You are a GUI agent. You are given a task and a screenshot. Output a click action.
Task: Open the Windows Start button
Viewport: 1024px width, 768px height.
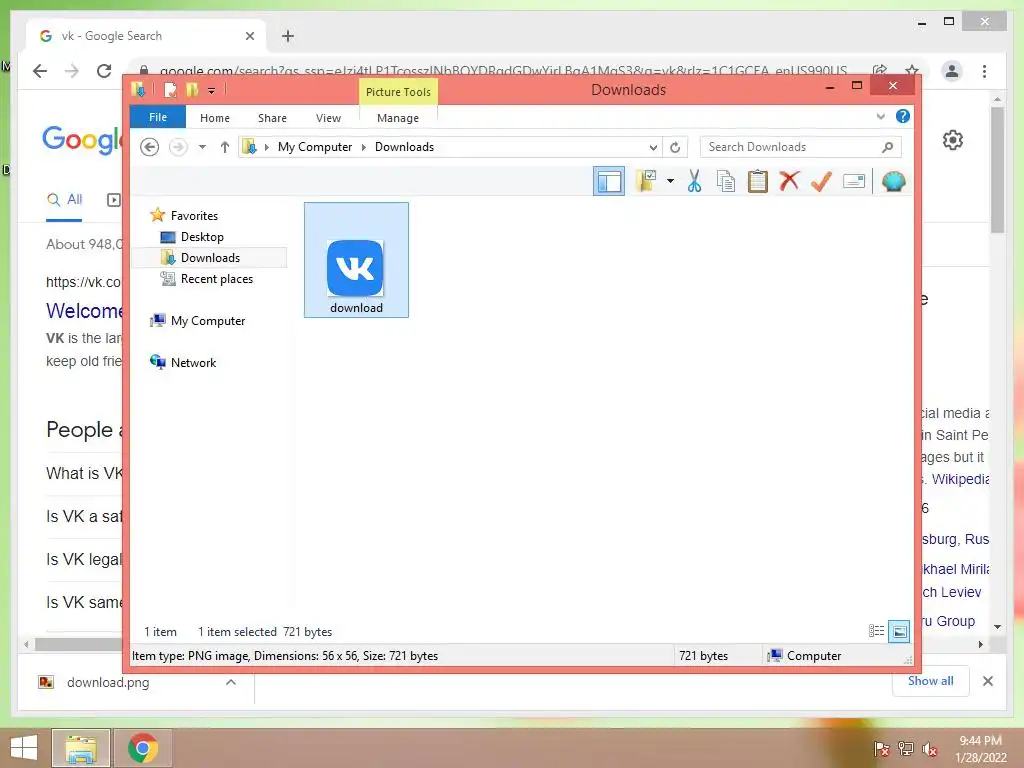[x=24, y=748]
